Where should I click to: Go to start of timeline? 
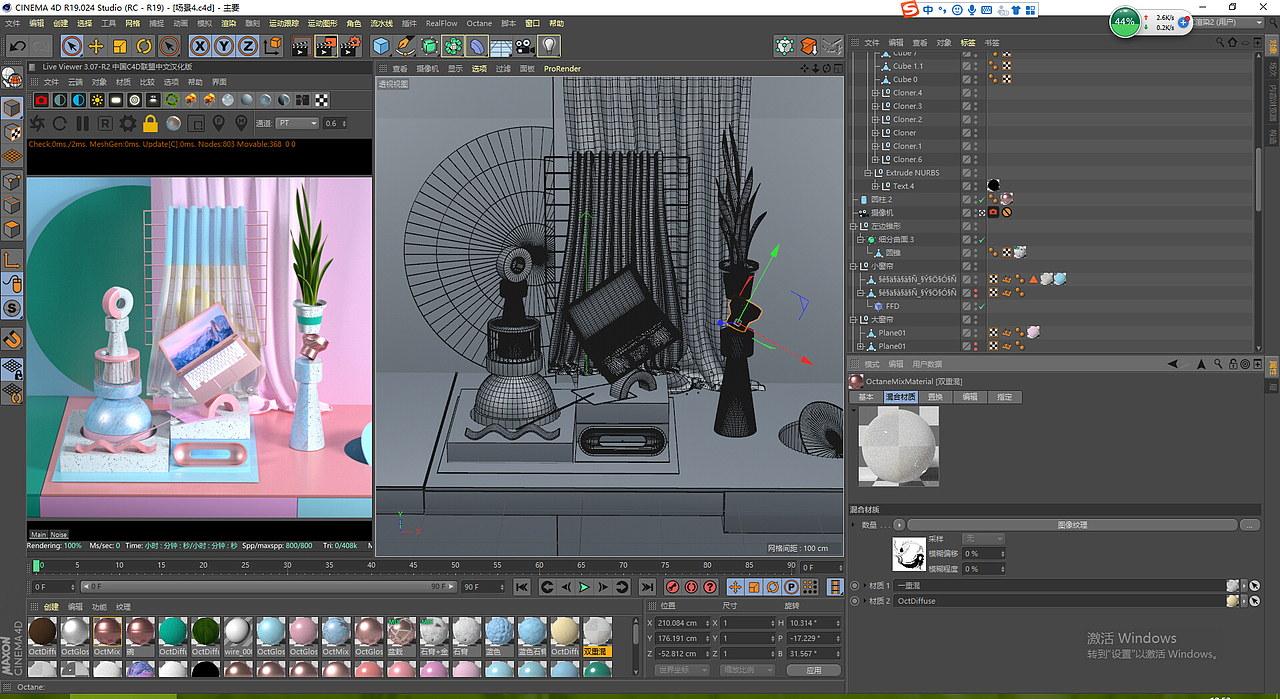tap(521, 587)
